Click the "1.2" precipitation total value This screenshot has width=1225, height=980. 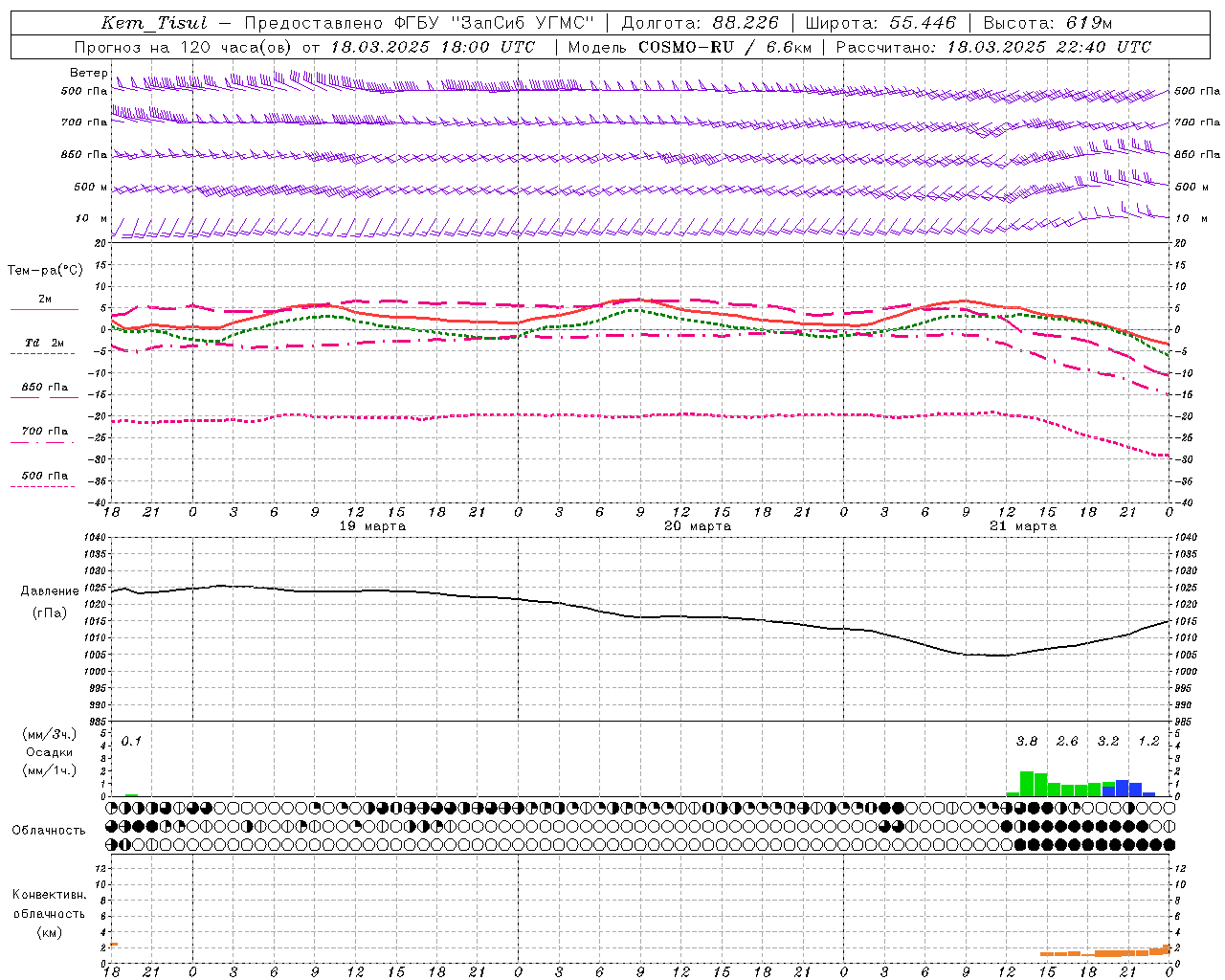click(x=1148, y=742)
